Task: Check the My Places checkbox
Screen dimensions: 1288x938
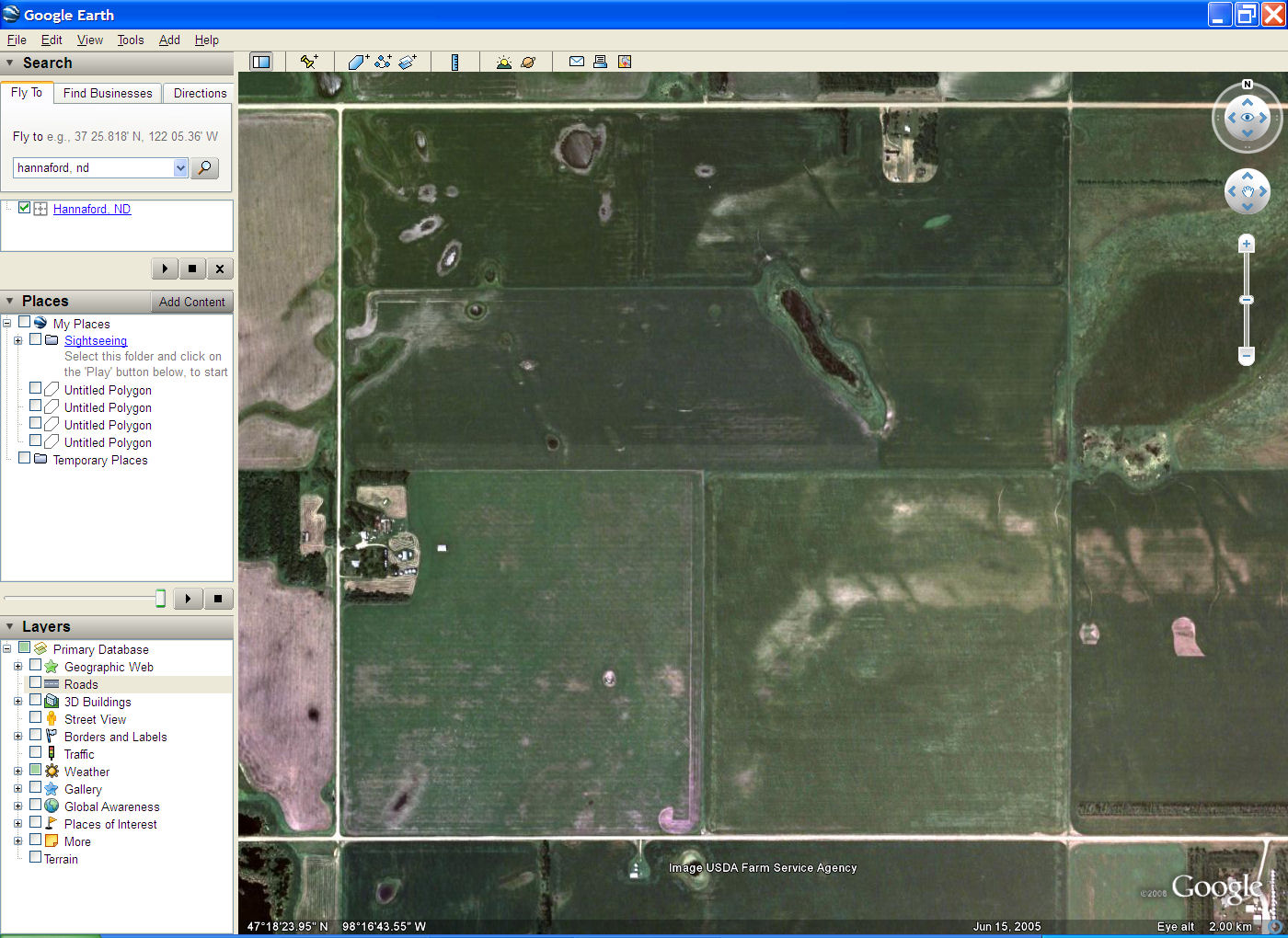Action: [25, 323]
